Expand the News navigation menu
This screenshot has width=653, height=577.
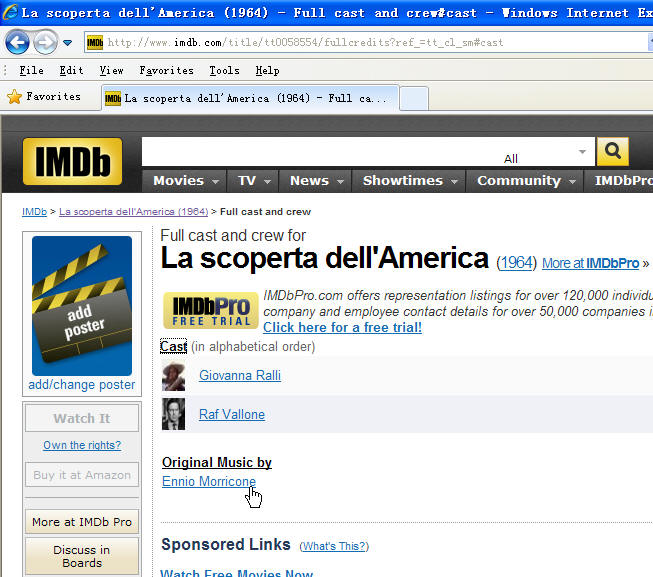click(x=316, y=181)
